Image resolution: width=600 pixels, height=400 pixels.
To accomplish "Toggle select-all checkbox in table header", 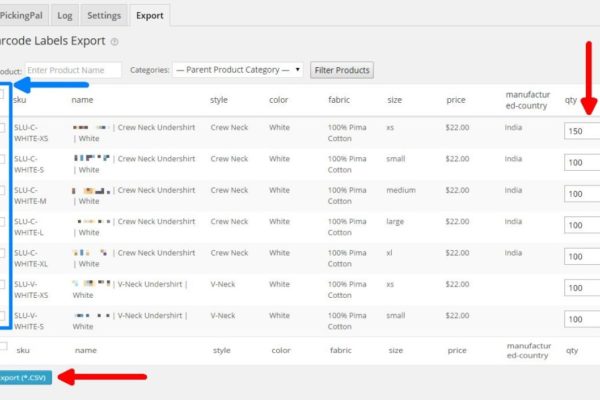I will point(3,97).
